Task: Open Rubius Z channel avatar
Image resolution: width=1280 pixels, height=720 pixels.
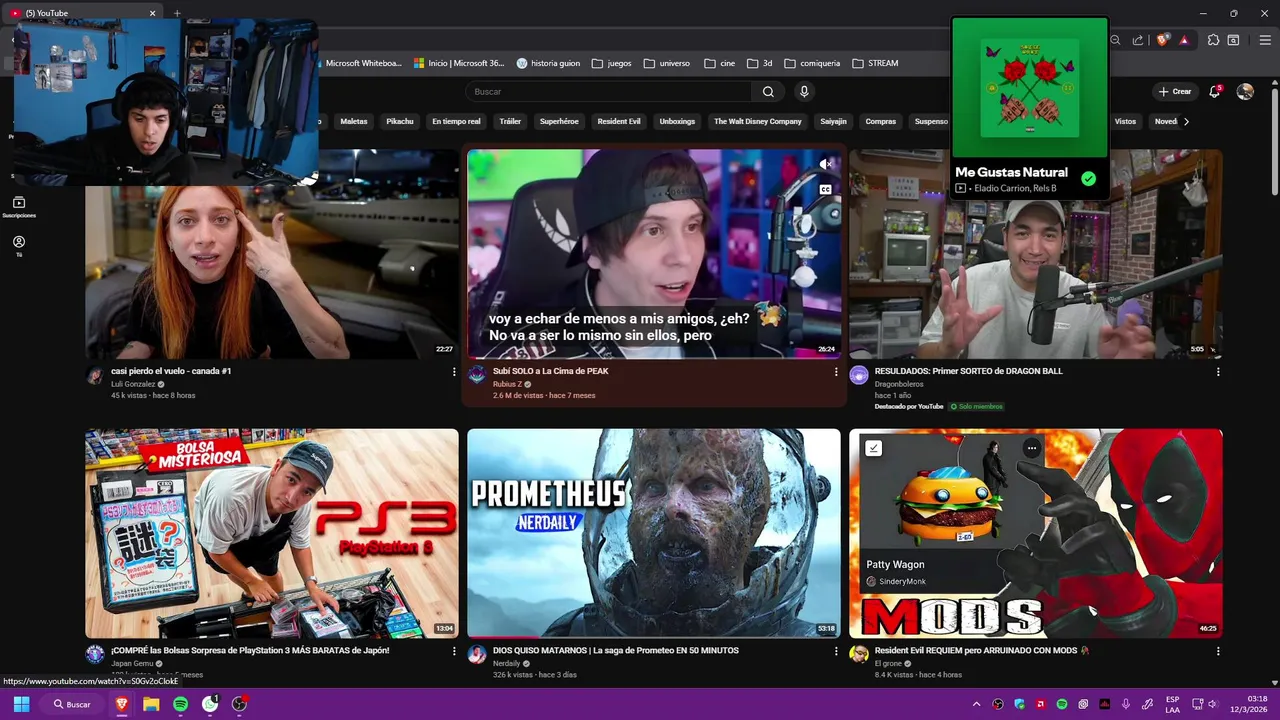Action: (x=477, y=375)
